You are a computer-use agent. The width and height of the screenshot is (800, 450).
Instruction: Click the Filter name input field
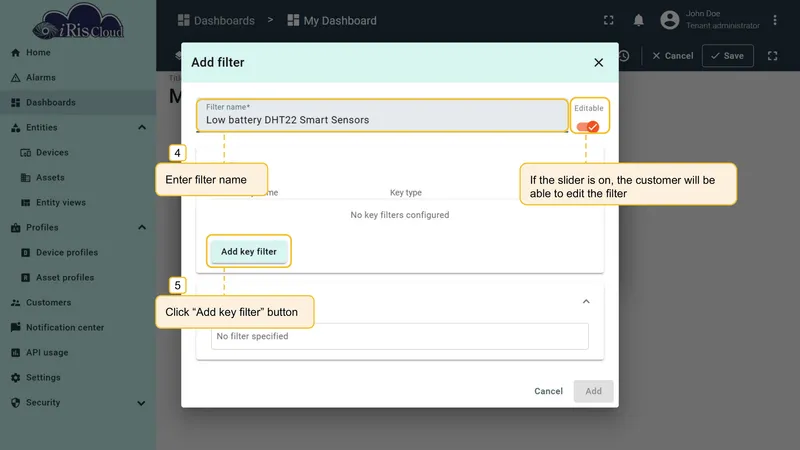(x=382, y=116)
